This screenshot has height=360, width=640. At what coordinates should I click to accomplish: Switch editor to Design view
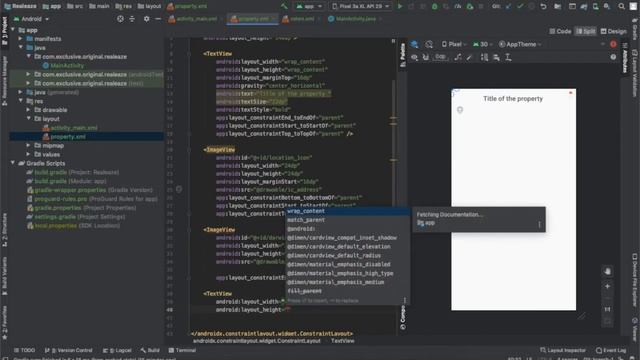click(613, 31)
